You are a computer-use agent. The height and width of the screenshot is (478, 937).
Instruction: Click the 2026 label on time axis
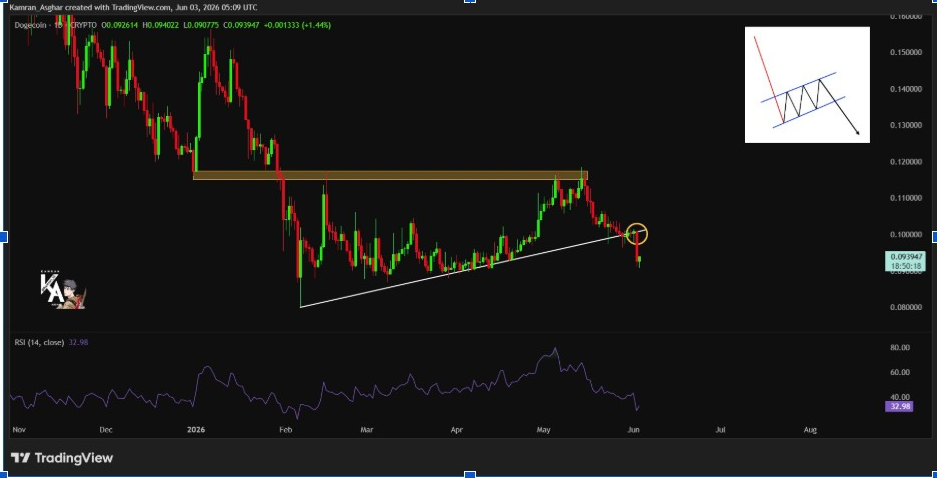[x=195, y=430]
